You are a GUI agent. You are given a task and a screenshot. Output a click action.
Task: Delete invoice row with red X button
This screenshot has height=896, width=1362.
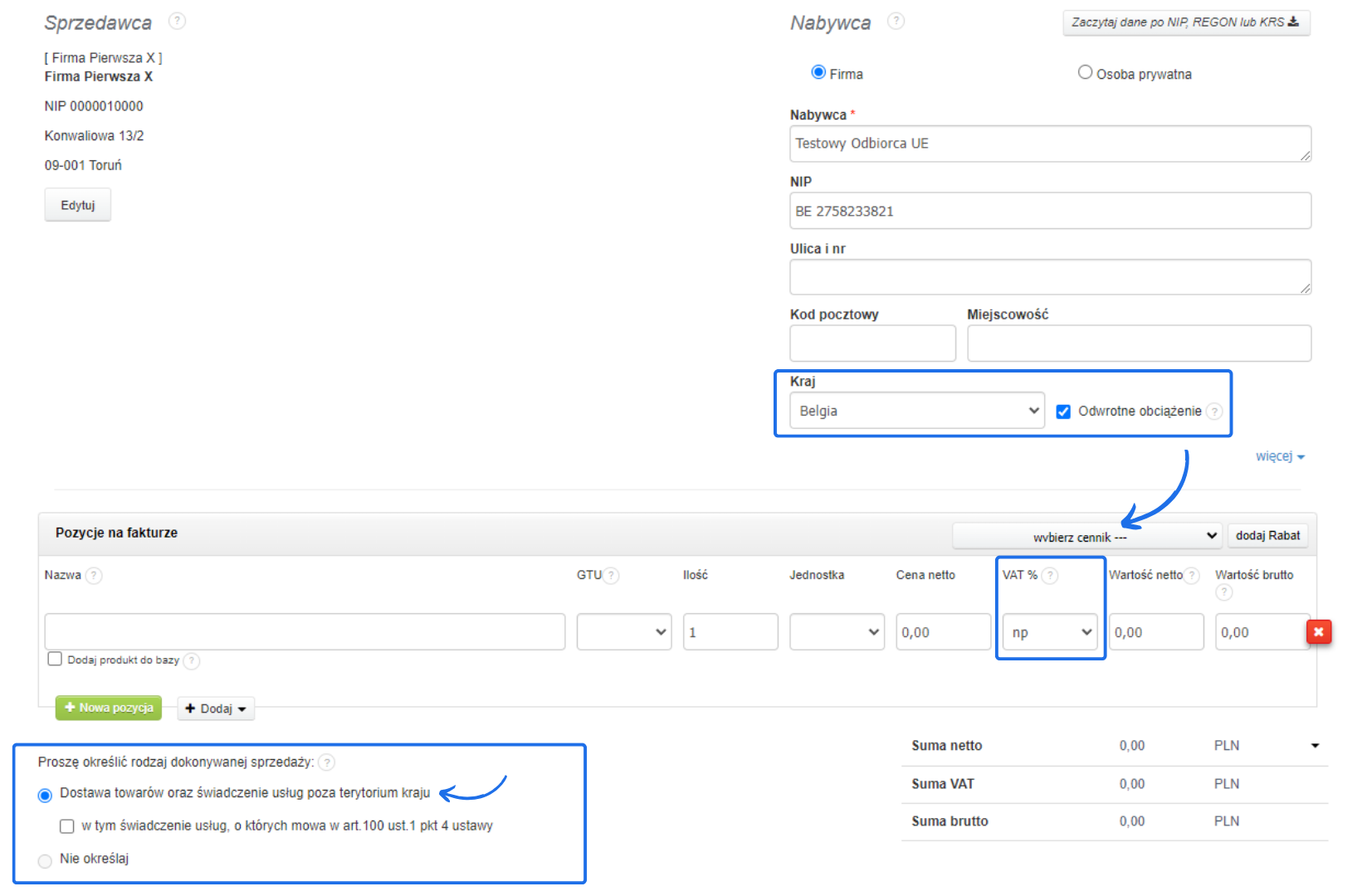pos(1318,632)
